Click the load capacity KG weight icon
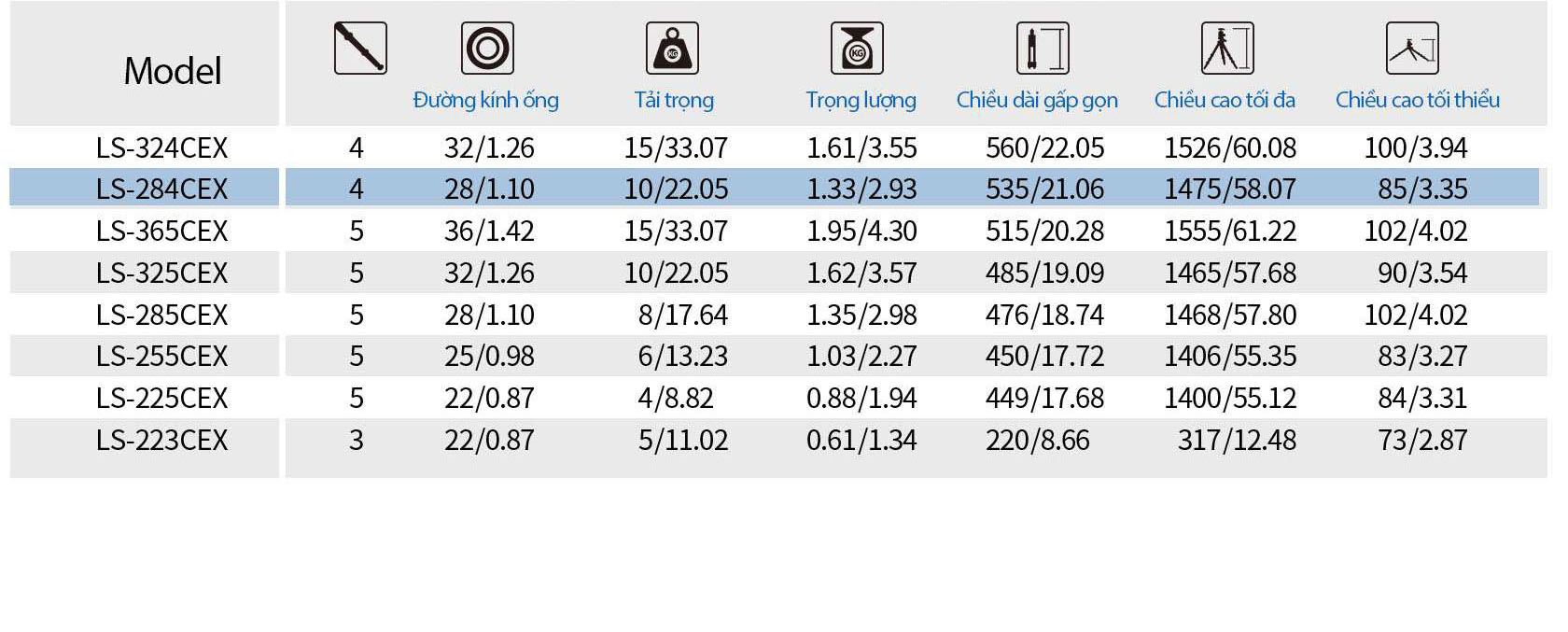 pyautogui.click(x=672, y=49)
